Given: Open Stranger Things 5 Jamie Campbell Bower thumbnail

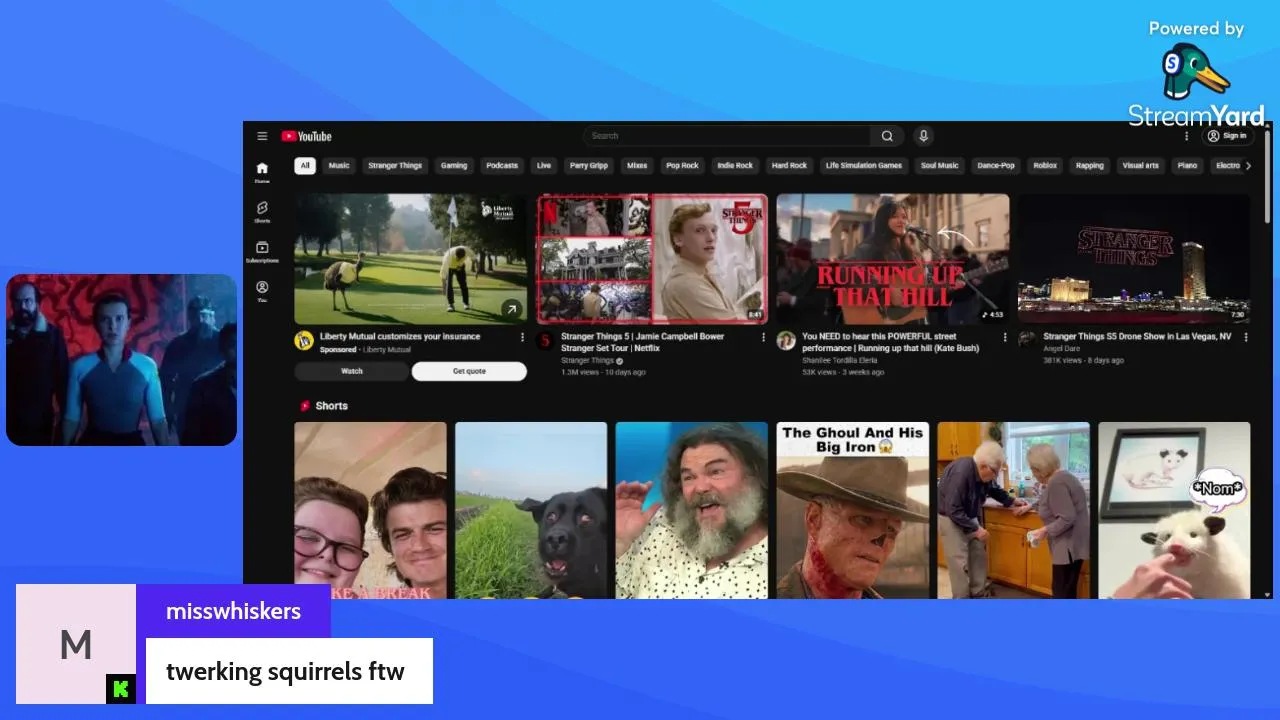Looking at the screenshot, I should tap(652, 258).
